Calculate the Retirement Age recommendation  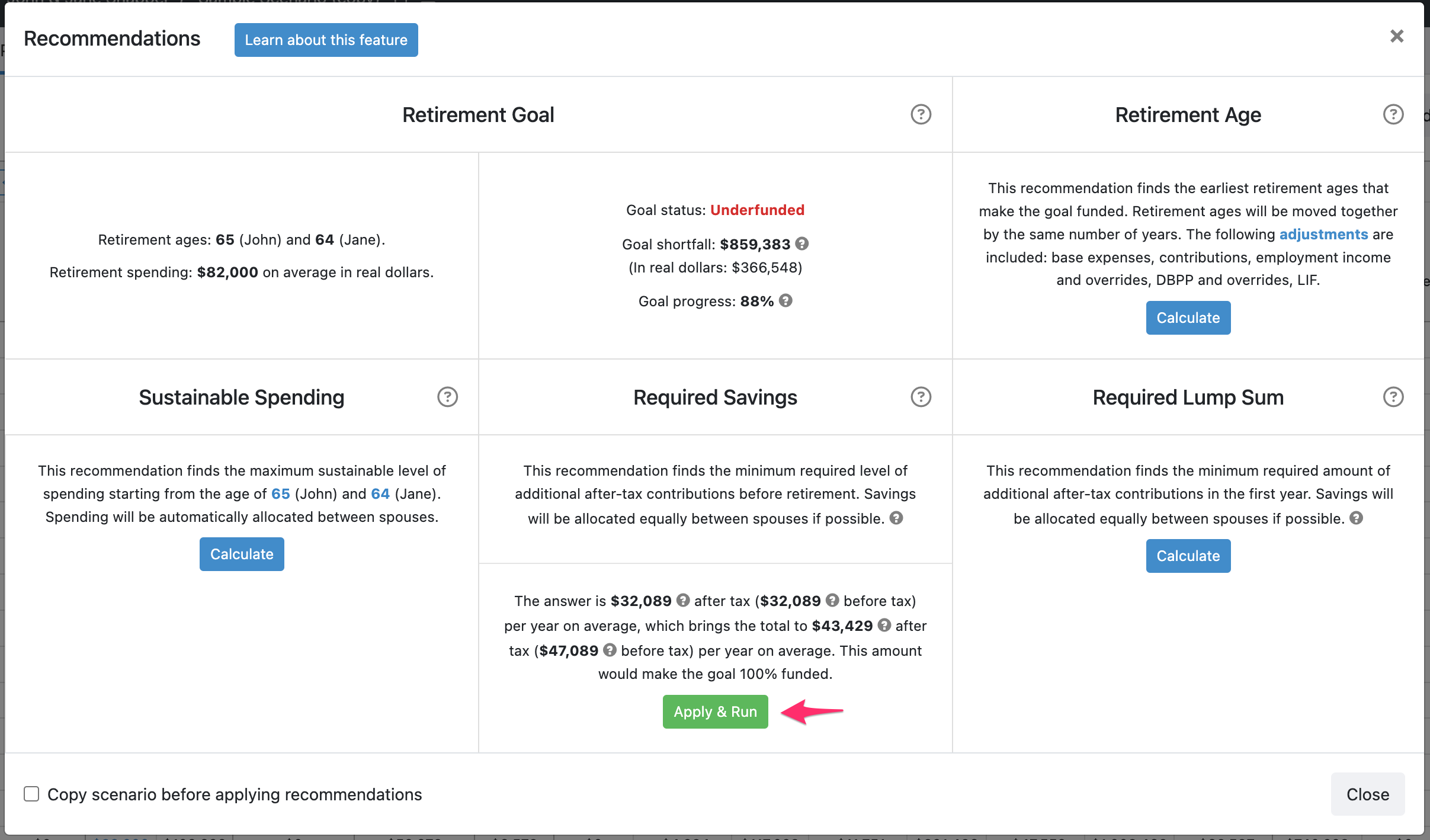coord(1188,318)
